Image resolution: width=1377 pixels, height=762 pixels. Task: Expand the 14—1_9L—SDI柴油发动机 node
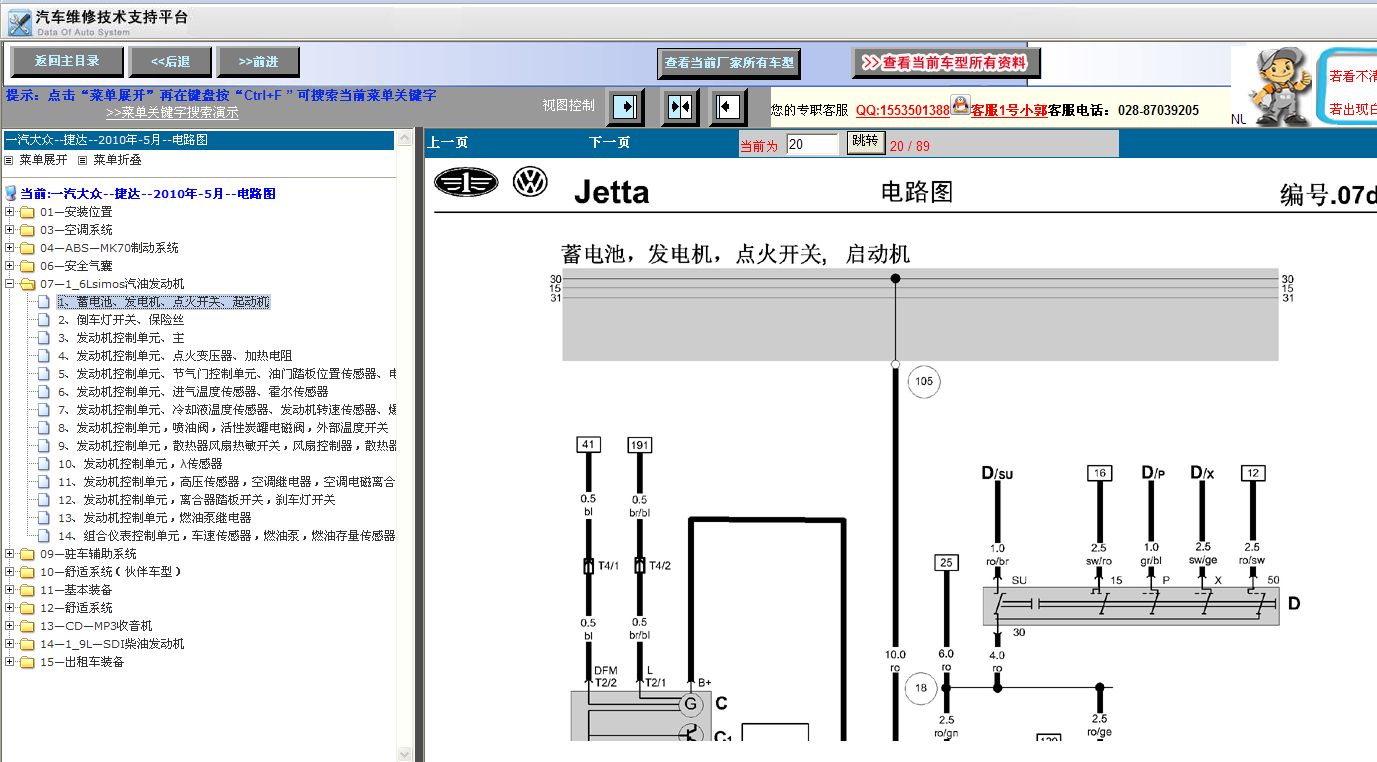click(x=10, y=644)
